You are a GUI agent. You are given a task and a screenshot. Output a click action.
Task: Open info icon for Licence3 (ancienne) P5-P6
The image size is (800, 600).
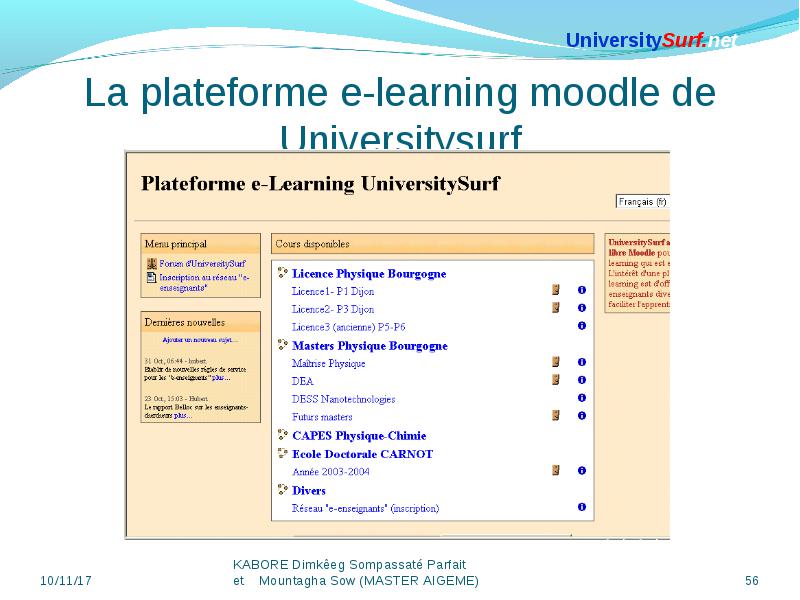point(582,326)
